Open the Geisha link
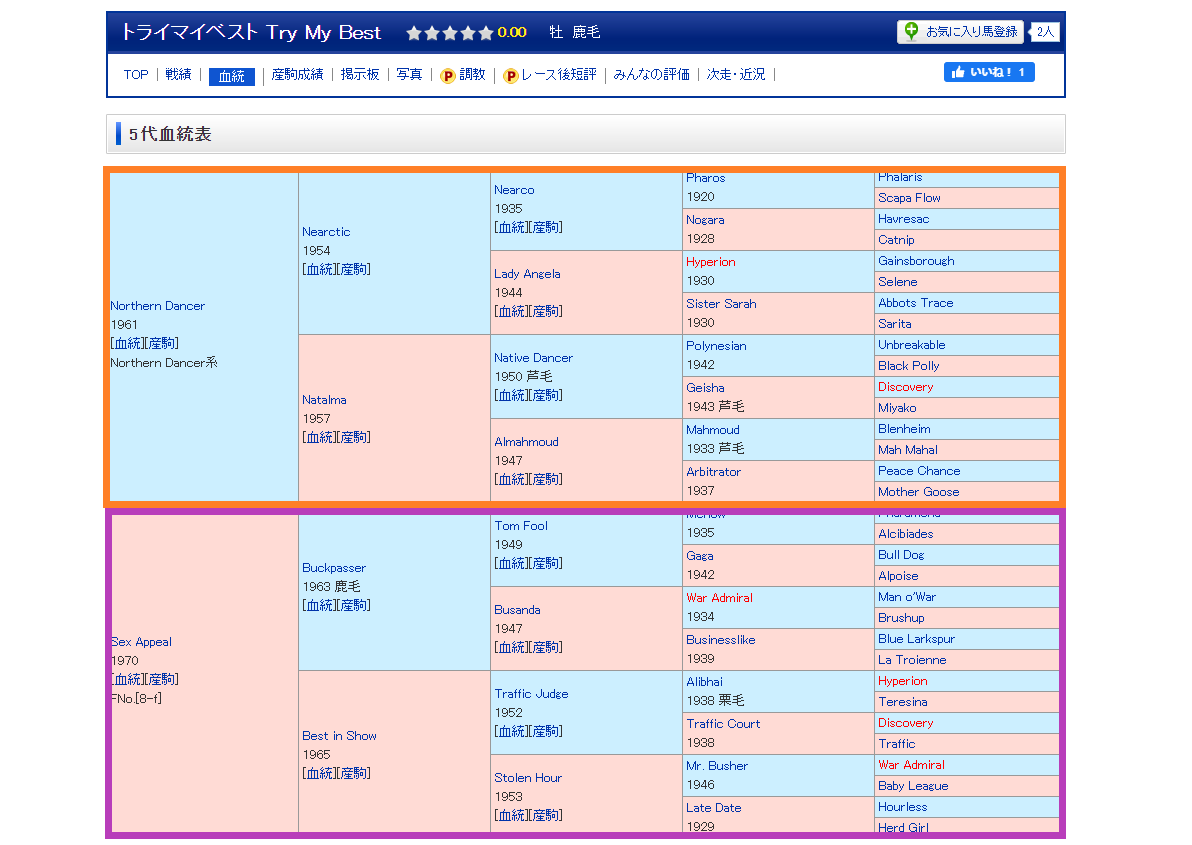Image resolution: width=1192 pixels, height=845 pixels. [x=705, y=388]
